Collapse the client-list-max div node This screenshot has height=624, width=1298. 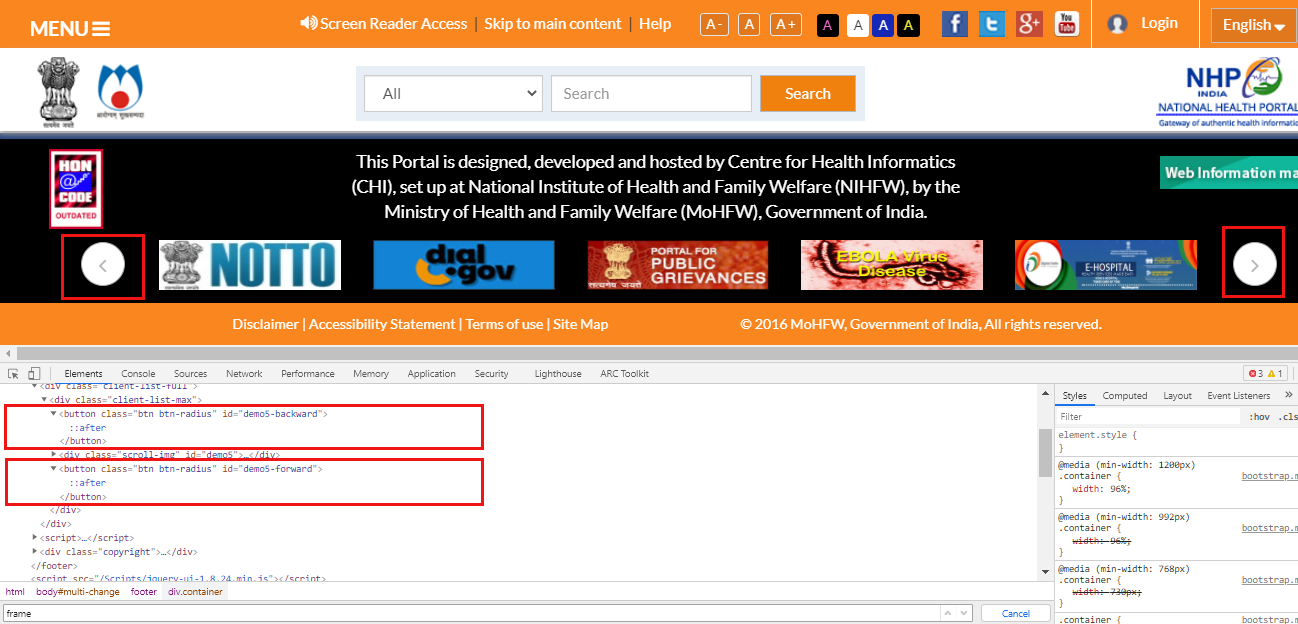44,399
